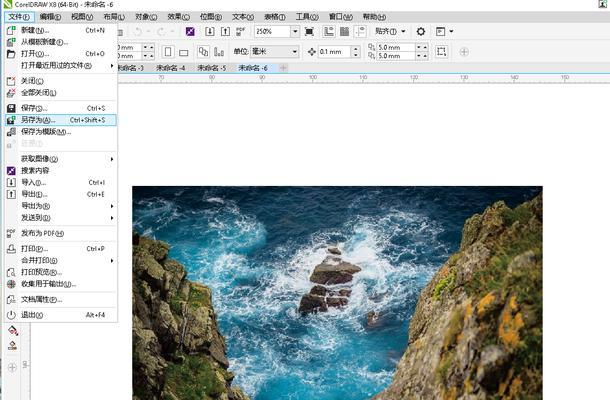This screenshot has height=400, width=610.
Task: Click the application launcher icon in the toolbar
Action: coord(440,32)
